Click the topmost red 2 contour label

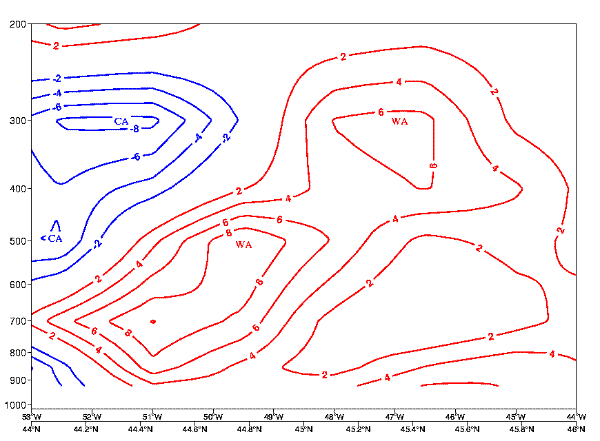(x=56, y=46)
